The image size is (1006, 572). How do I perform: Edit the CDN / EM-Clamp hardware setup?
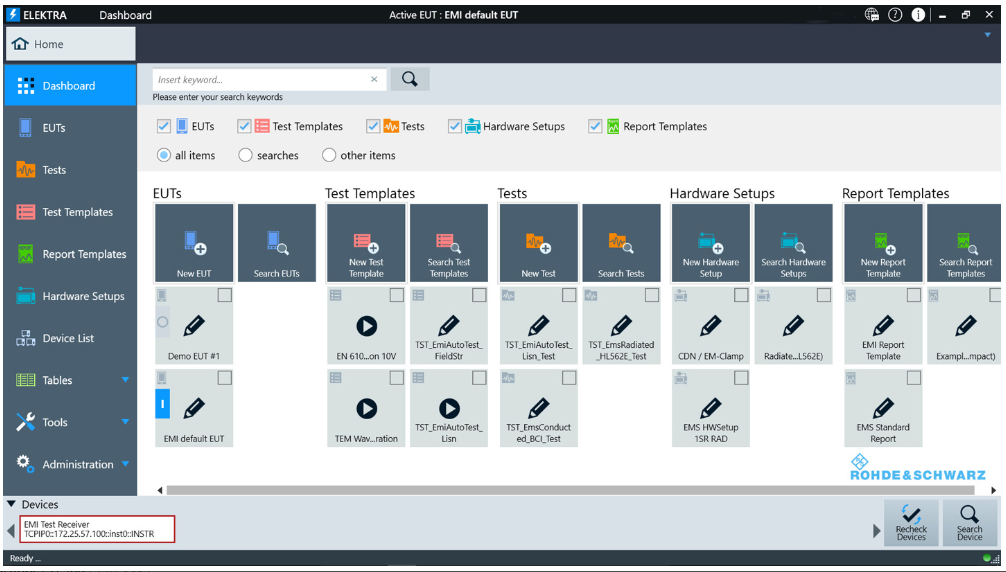point(711,326)
